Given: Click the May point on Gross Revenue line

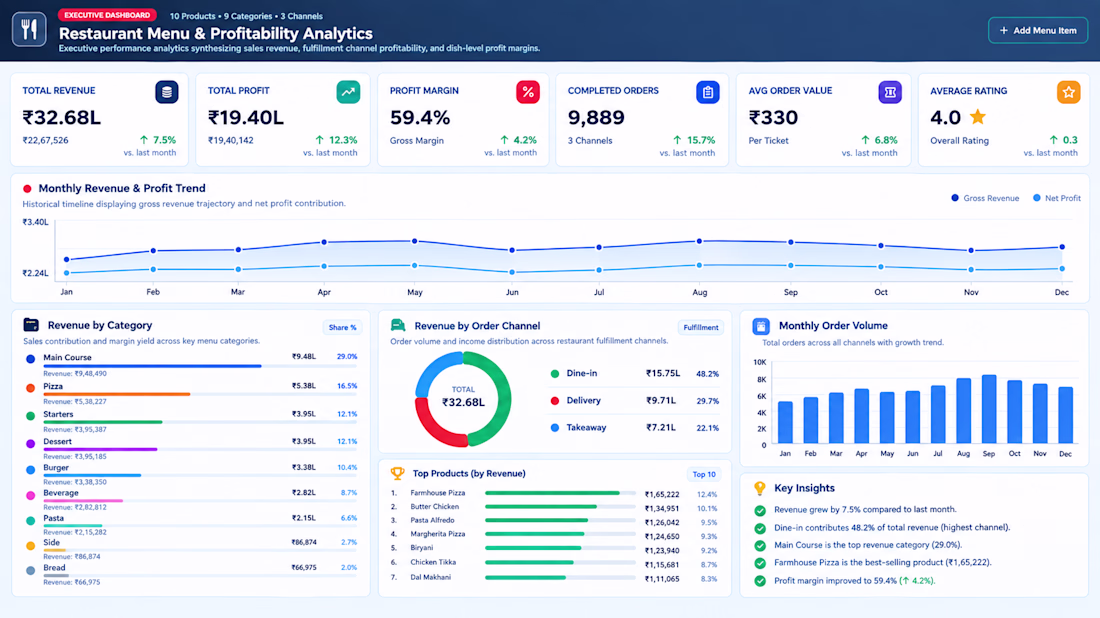Looking at the screenshot, I should tap(415, 241).
